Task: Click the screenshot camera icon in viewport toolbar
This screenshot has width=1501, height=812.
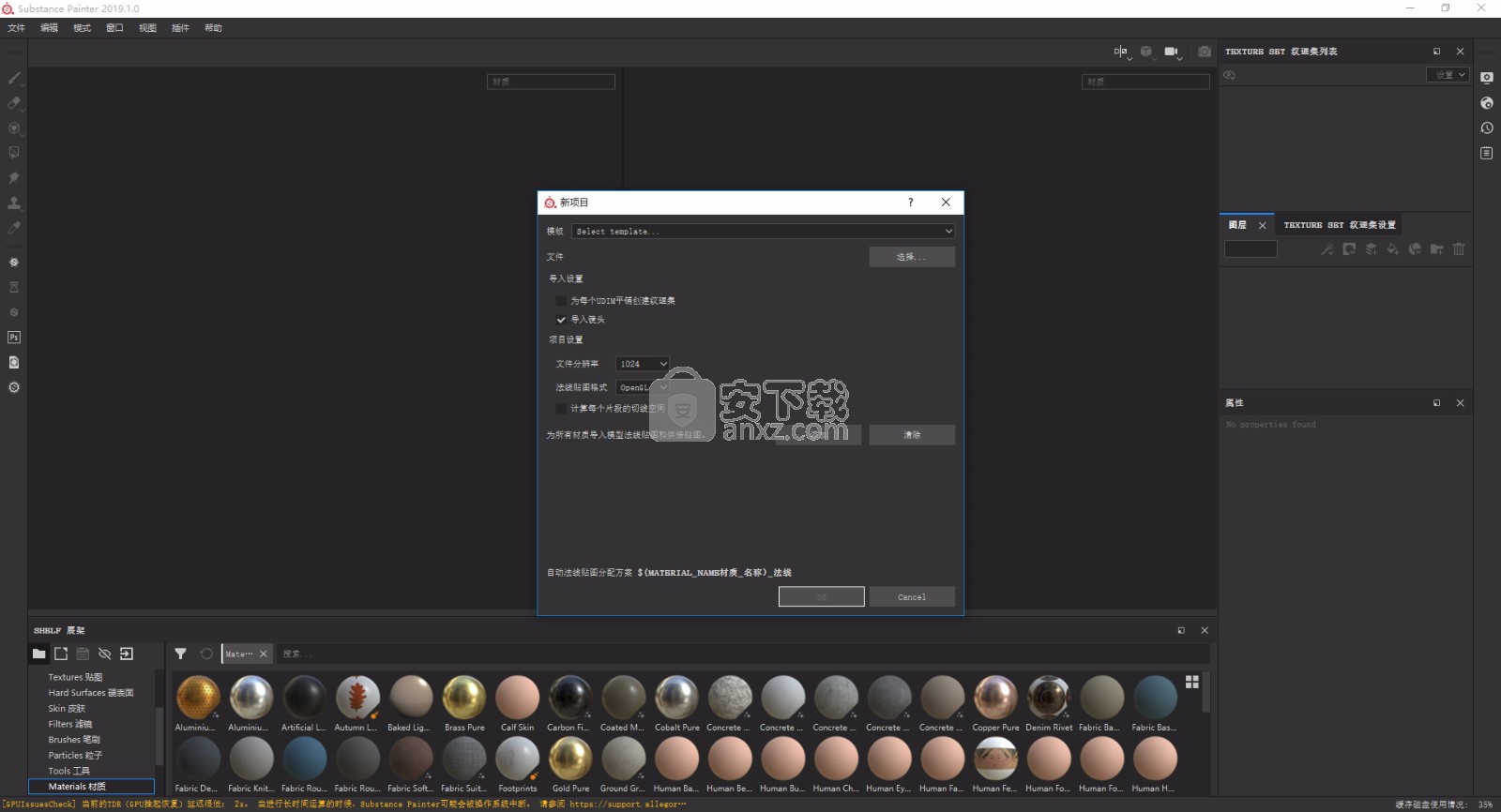Action: click(x=1205, y=52)
